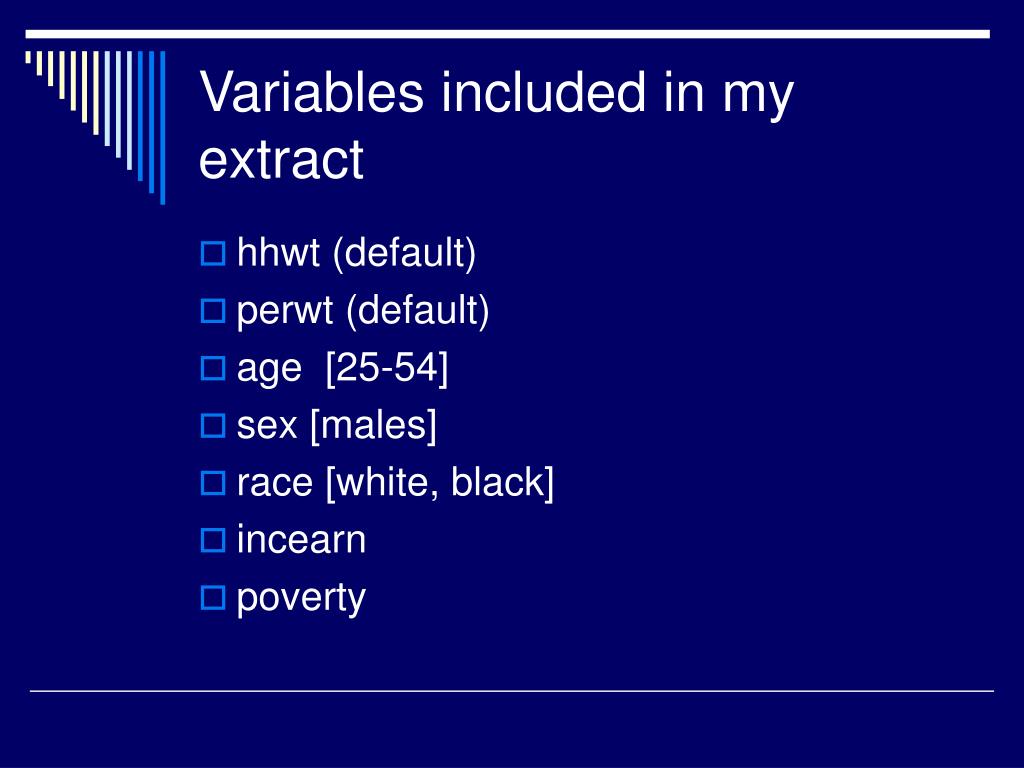This screenshot has width=1024, height=768.
Task: Click the thick white line at slide top
Action: (507, 34)
